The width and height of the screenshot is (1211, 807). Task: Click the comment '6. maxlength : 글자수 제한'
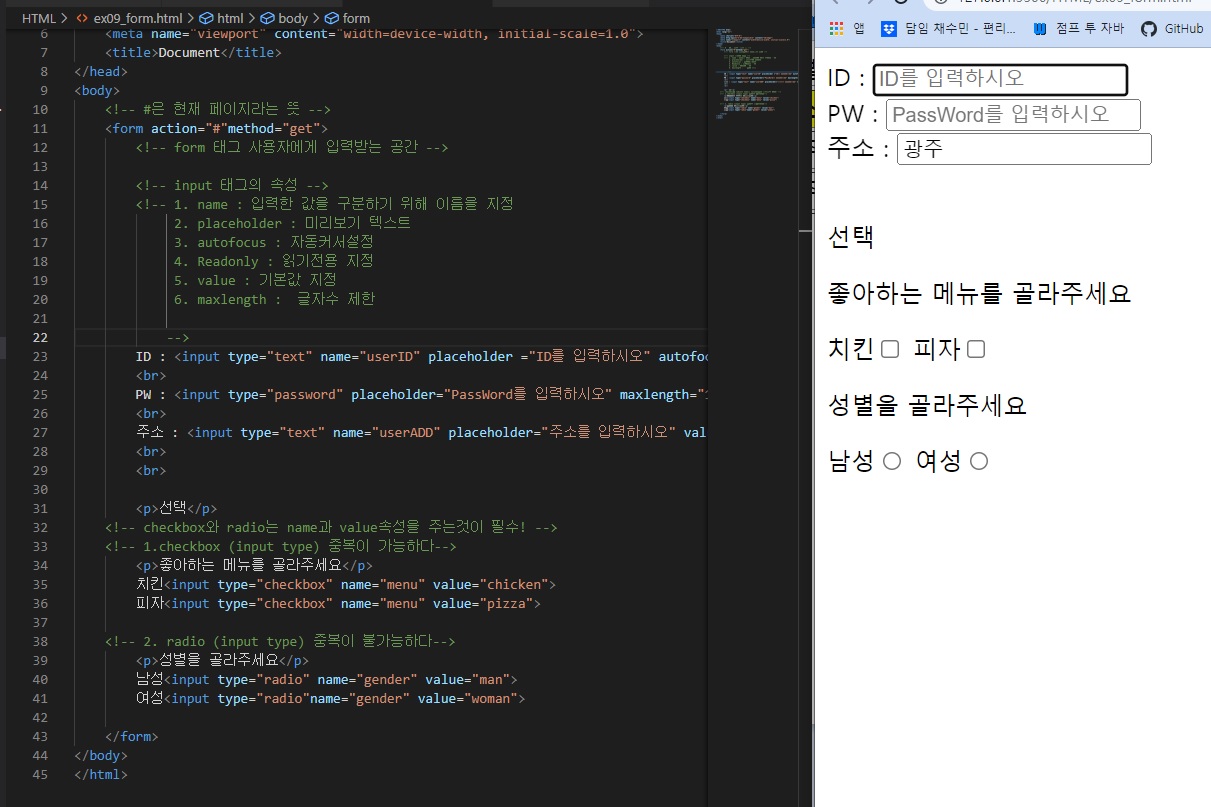(x=274, y=299)
